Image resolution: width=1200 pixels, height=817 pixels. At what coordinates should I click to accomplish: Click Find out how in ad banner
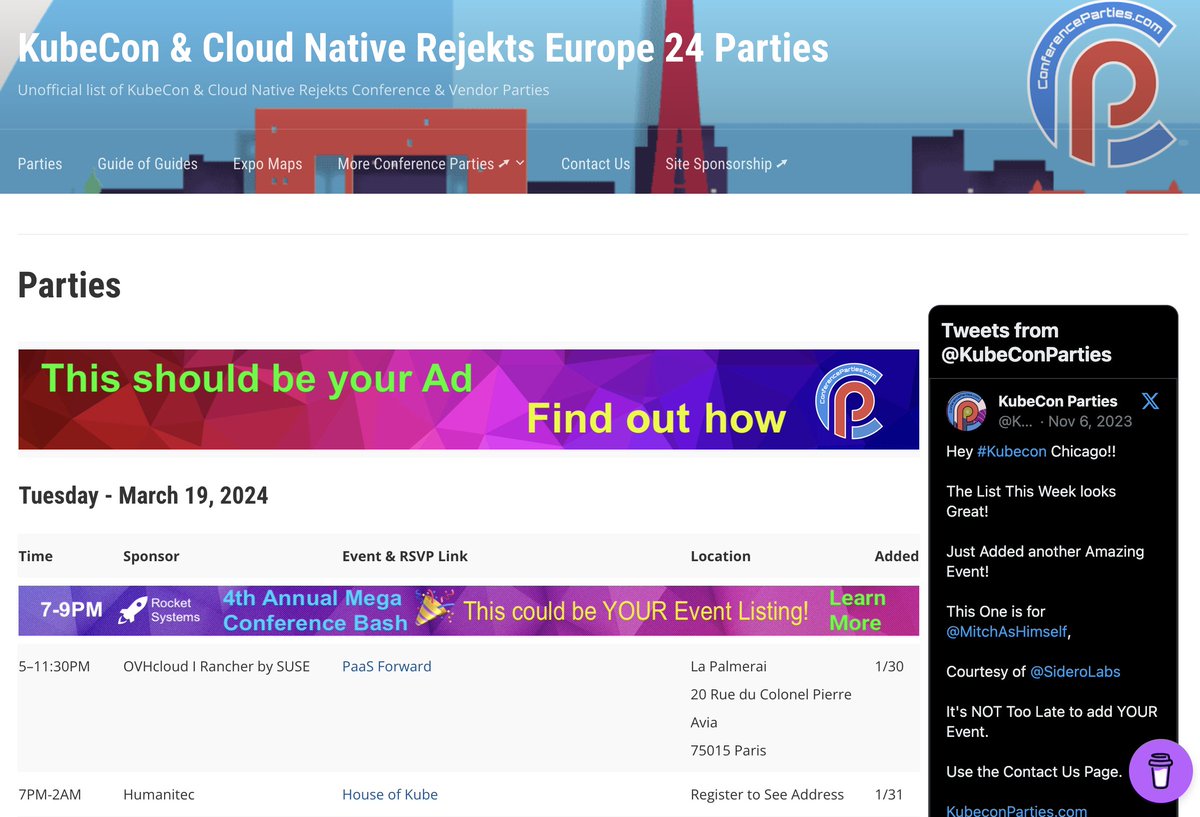tap(656, 418)
